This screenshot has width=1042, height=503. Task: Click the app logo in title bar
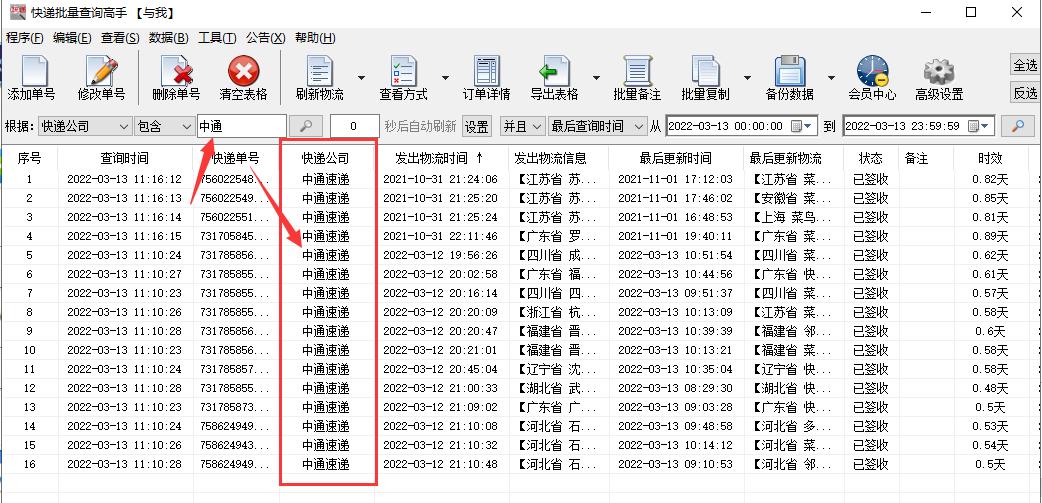(x=17, y=12)
